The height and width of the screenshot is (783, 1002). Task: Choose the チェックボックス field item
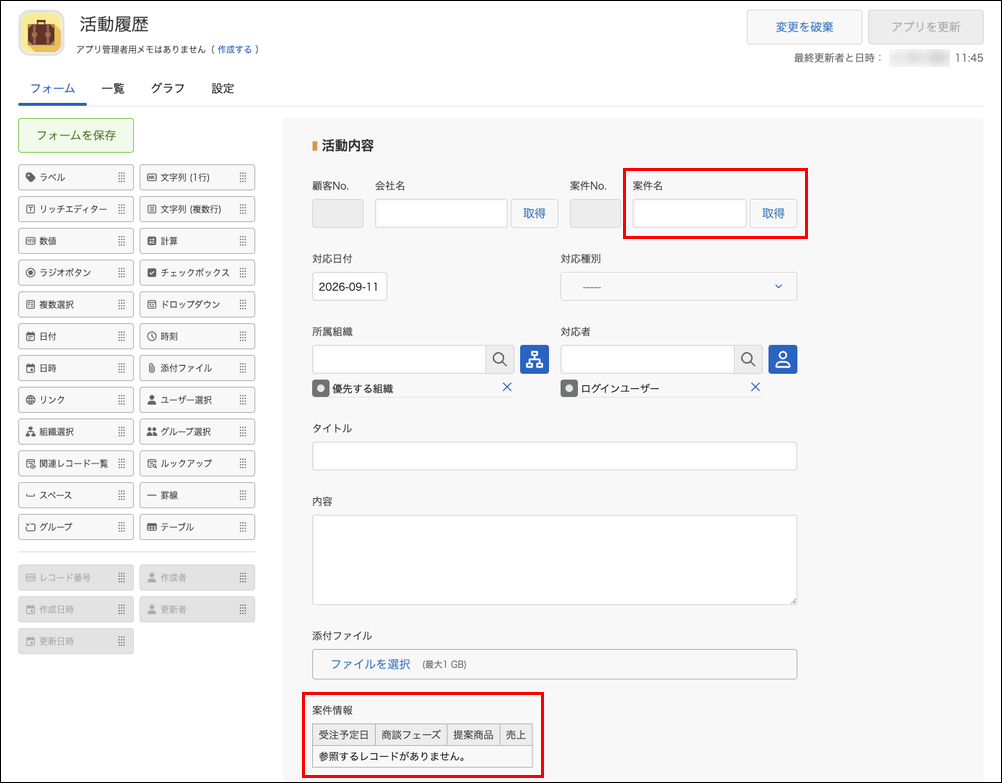pyautogui.click(x=197, y=272)
